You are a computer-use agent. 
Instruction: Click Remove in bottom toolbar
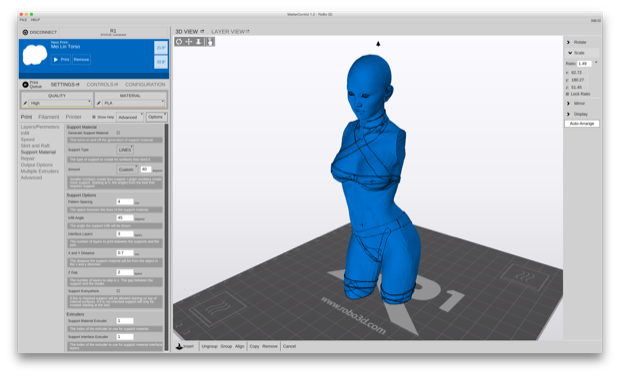[270, 346]
